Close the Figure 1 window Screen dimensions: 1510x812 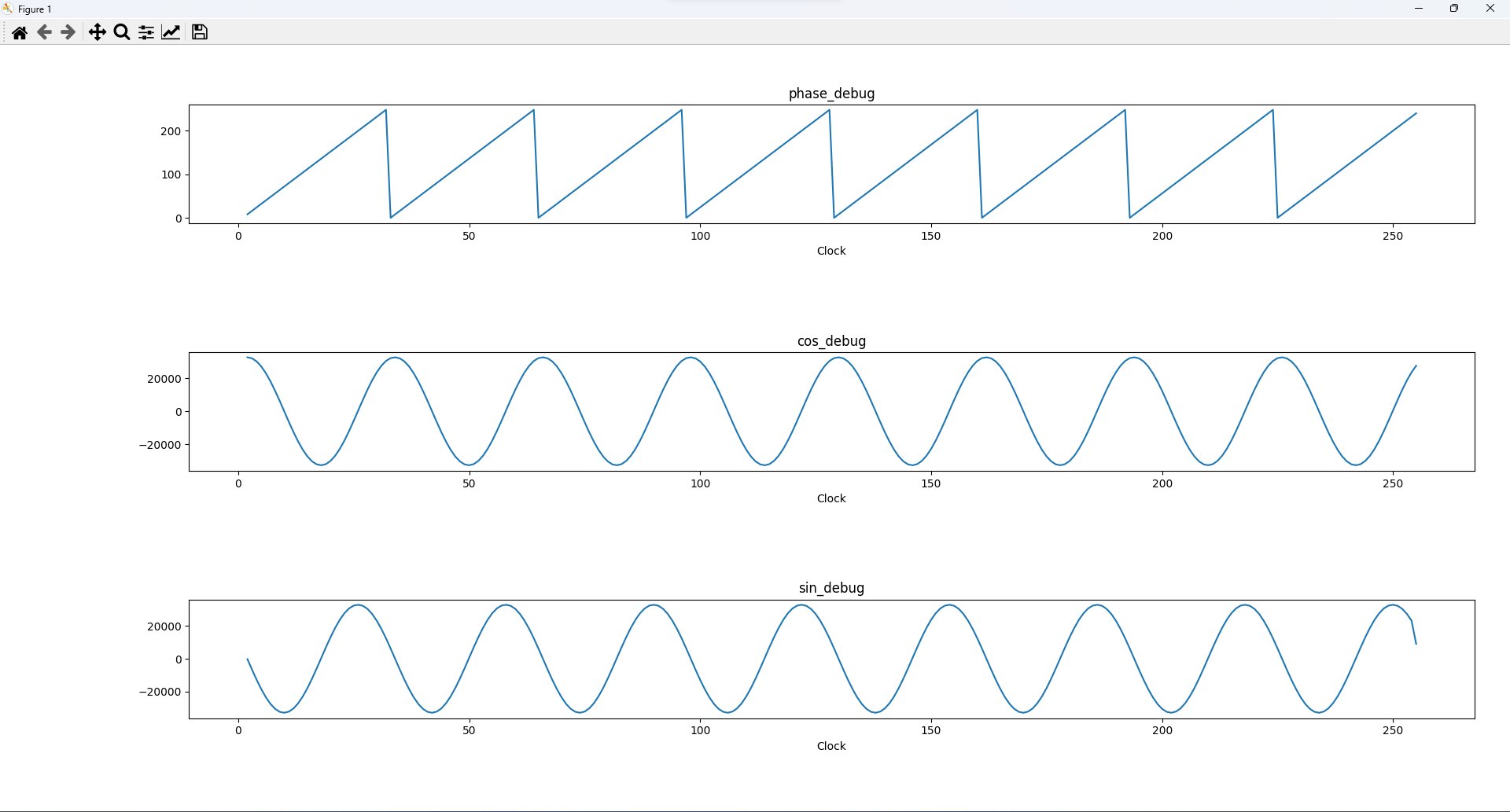pos(1490,9)
